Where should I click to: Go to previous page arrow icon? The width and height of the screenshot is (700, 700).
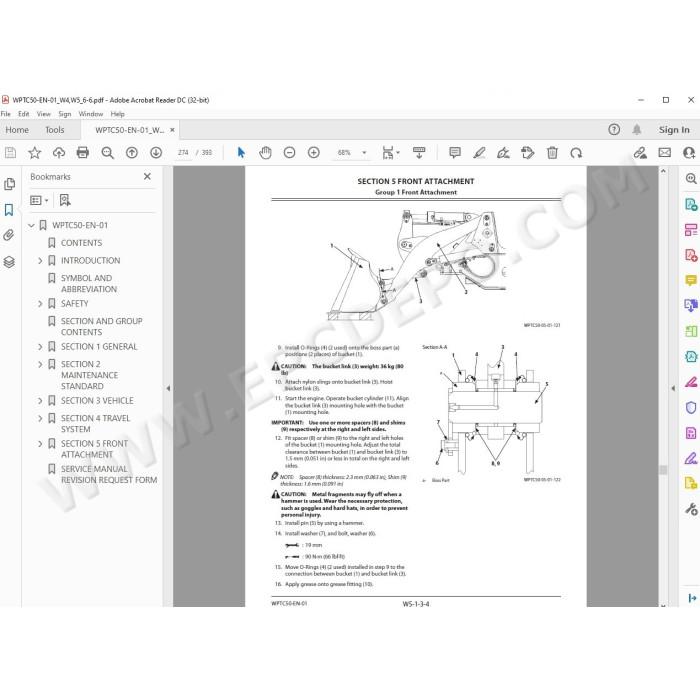pyautogui.click(x=132, y=153)
